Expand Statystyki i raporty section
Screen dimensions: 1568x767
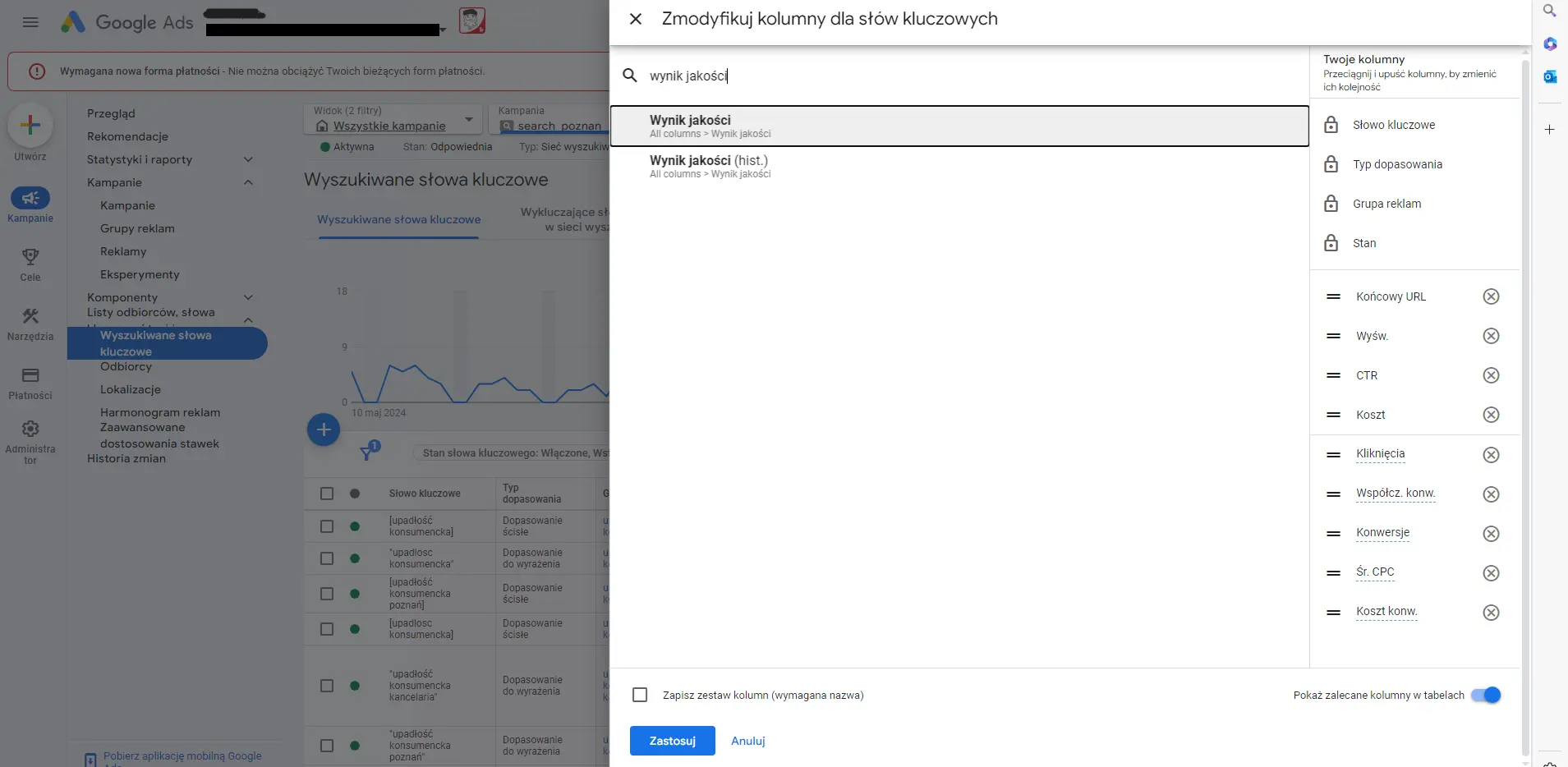click(248, 159)
